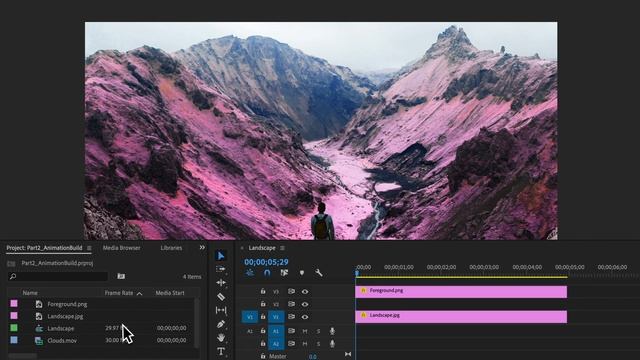Expand hidden panel tabs double chevron
The height and width of the screenshot is (360, 640).
pos(202,248)
